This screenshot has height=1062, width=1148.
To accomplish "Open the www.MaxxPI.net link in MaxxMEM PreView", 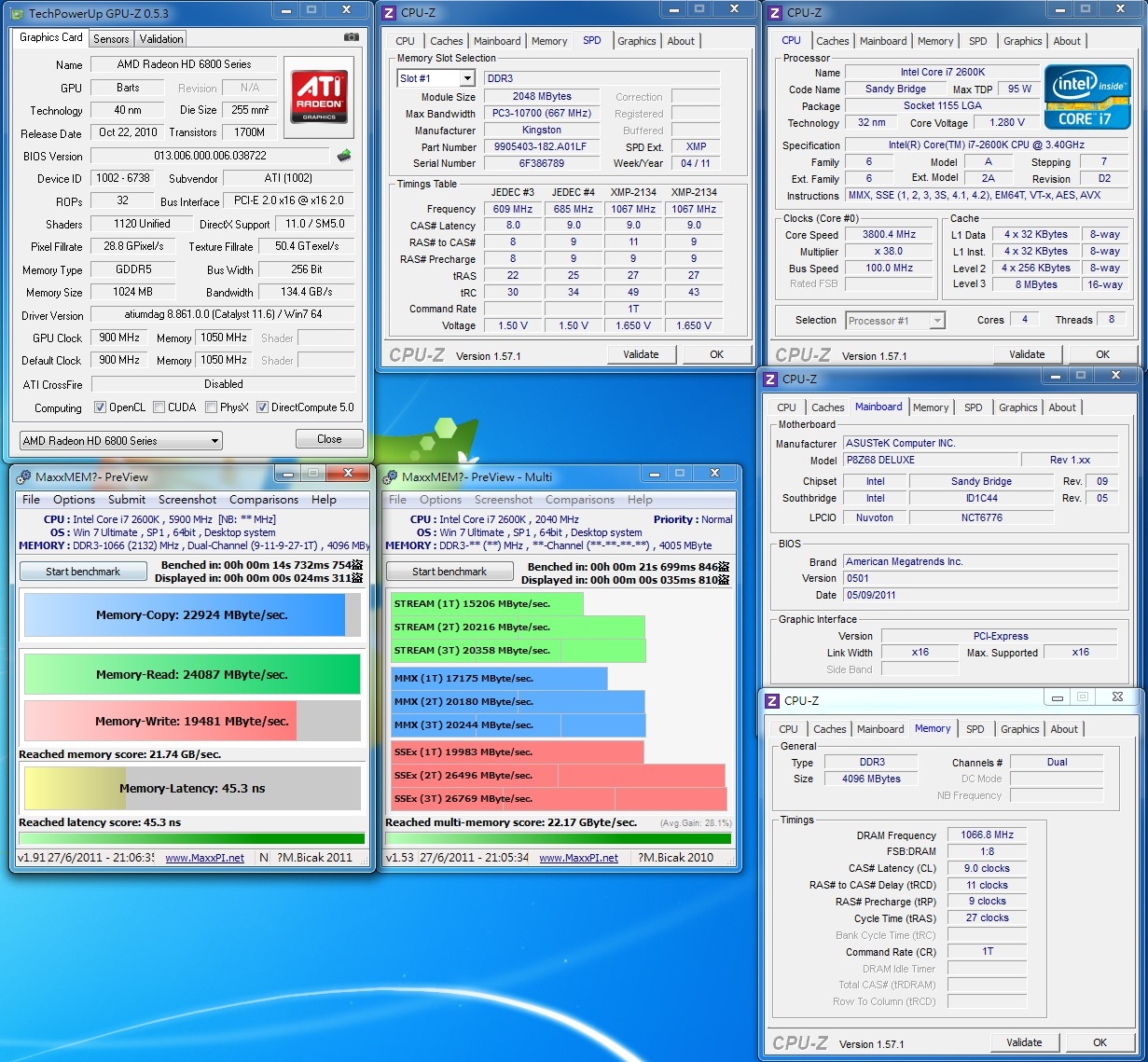I will click(204, 858).
